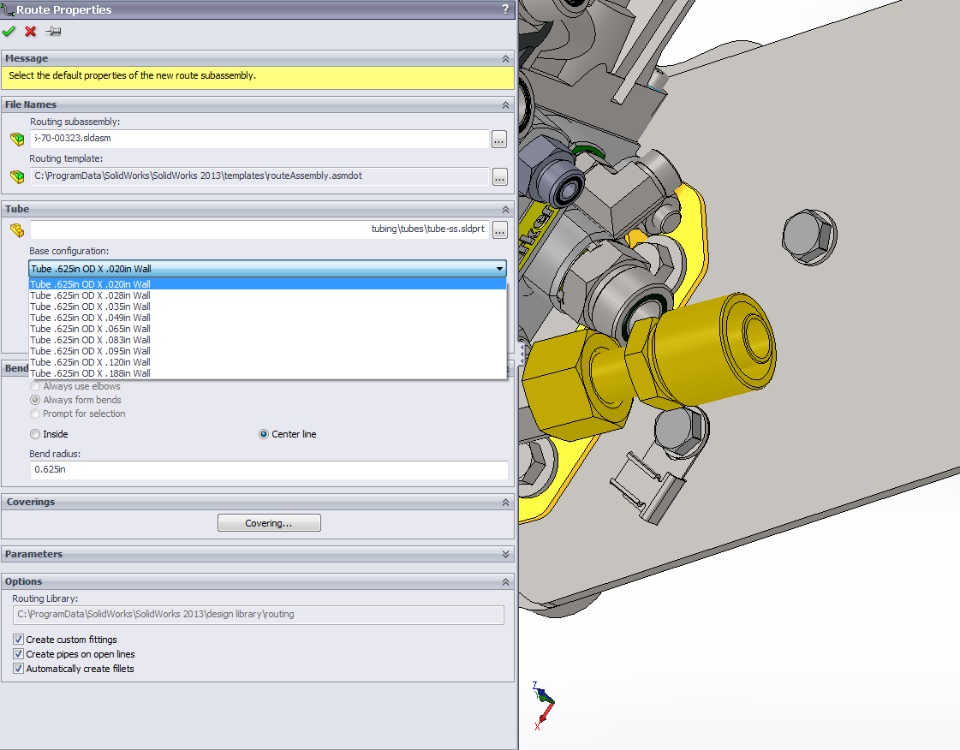
Task: Select Prompt for selection radio button
Action: click(35, 414)
